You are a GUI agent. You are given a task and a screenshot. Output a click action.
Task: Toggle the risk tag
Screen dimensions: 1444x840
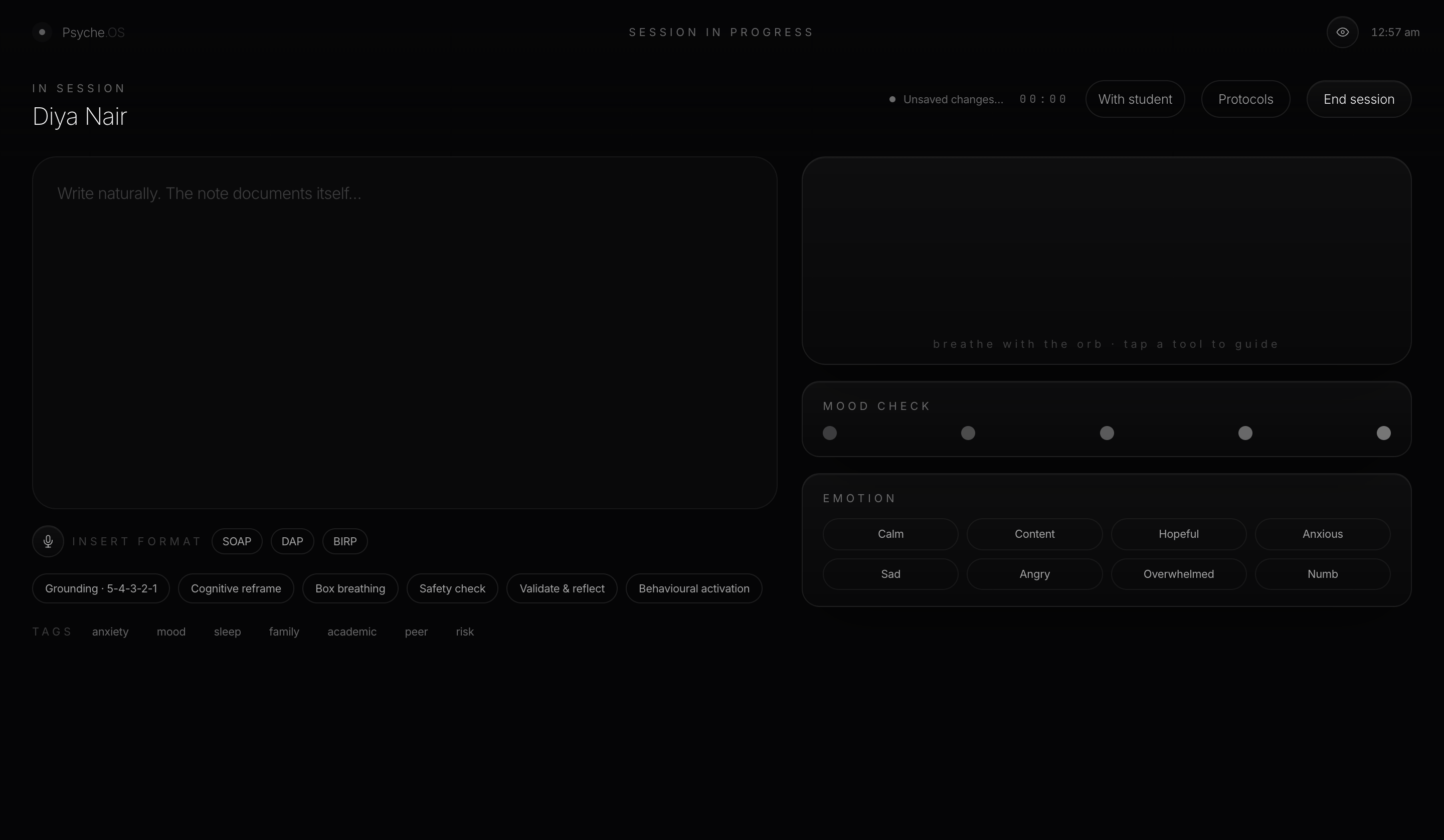coord(465,631)
